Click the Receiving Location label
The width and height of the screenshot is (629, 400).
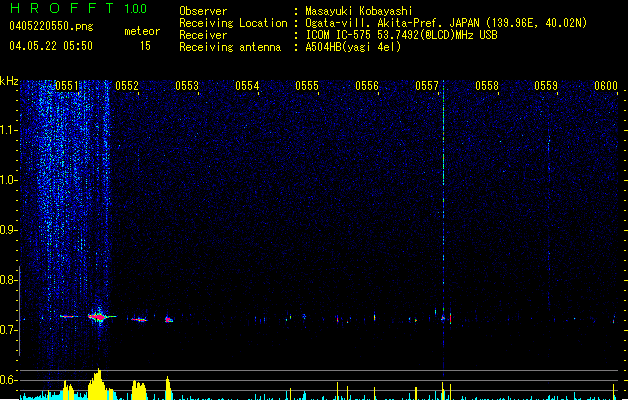233,23
